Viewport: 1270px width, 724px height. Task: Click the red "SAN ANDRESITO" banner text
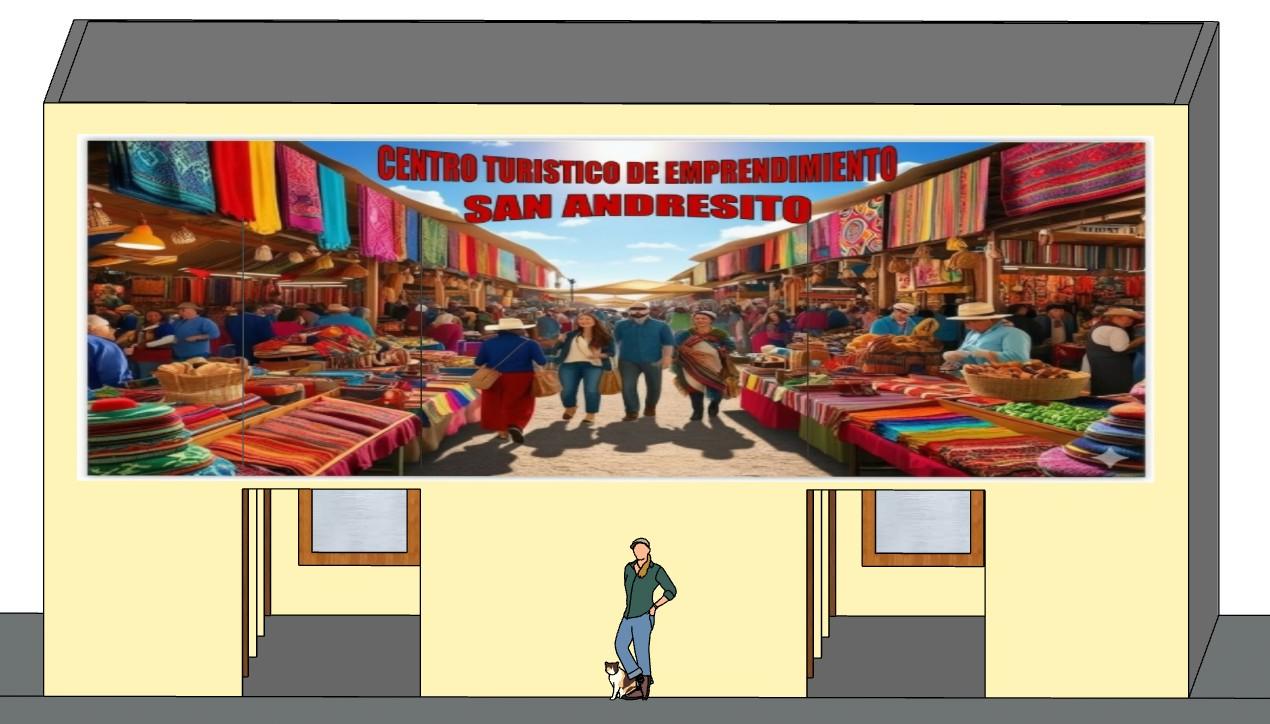pos(637,207)
